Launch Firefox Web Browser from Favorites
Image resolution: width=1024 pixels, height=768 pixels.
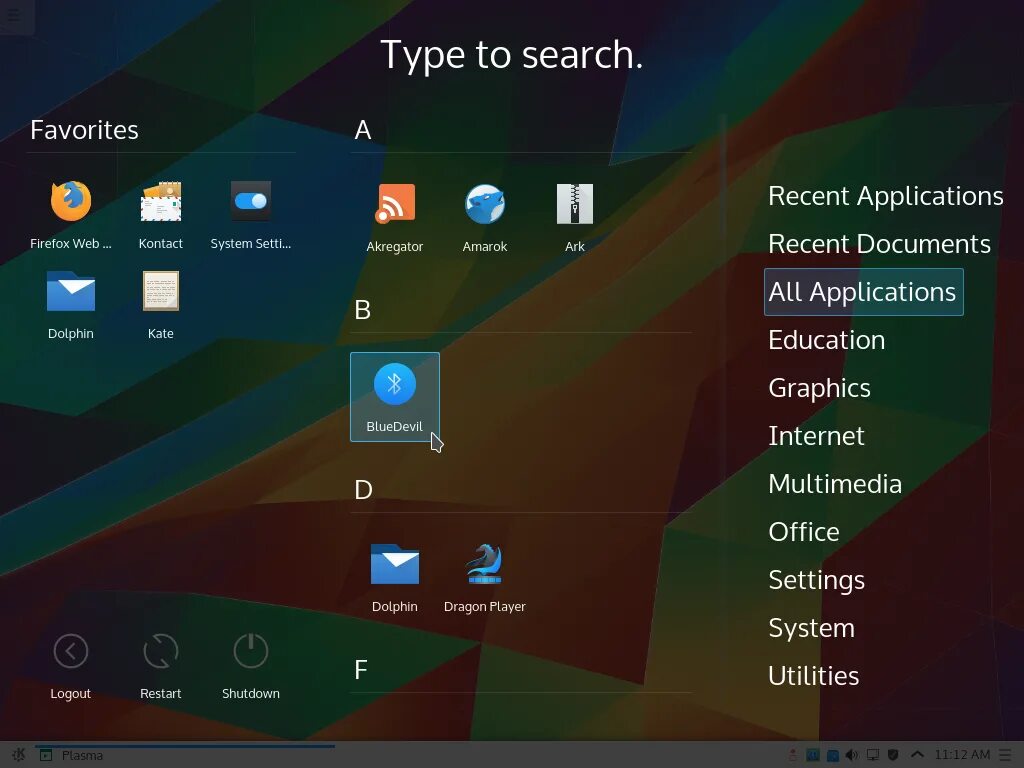pyautogui.click(x=71, y=214)
